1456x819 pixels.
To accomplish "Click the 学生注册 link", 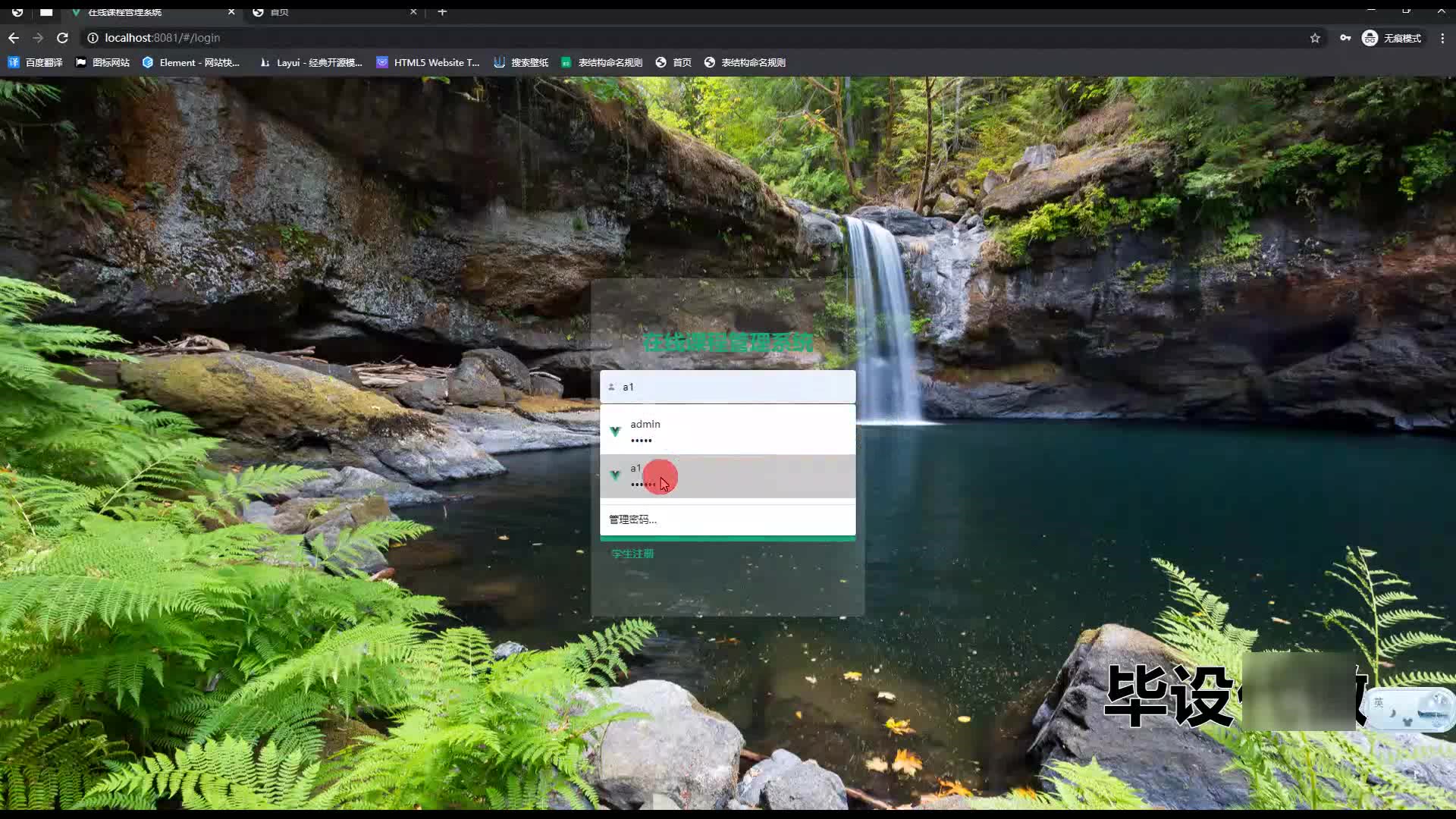I will click(632, 554).
